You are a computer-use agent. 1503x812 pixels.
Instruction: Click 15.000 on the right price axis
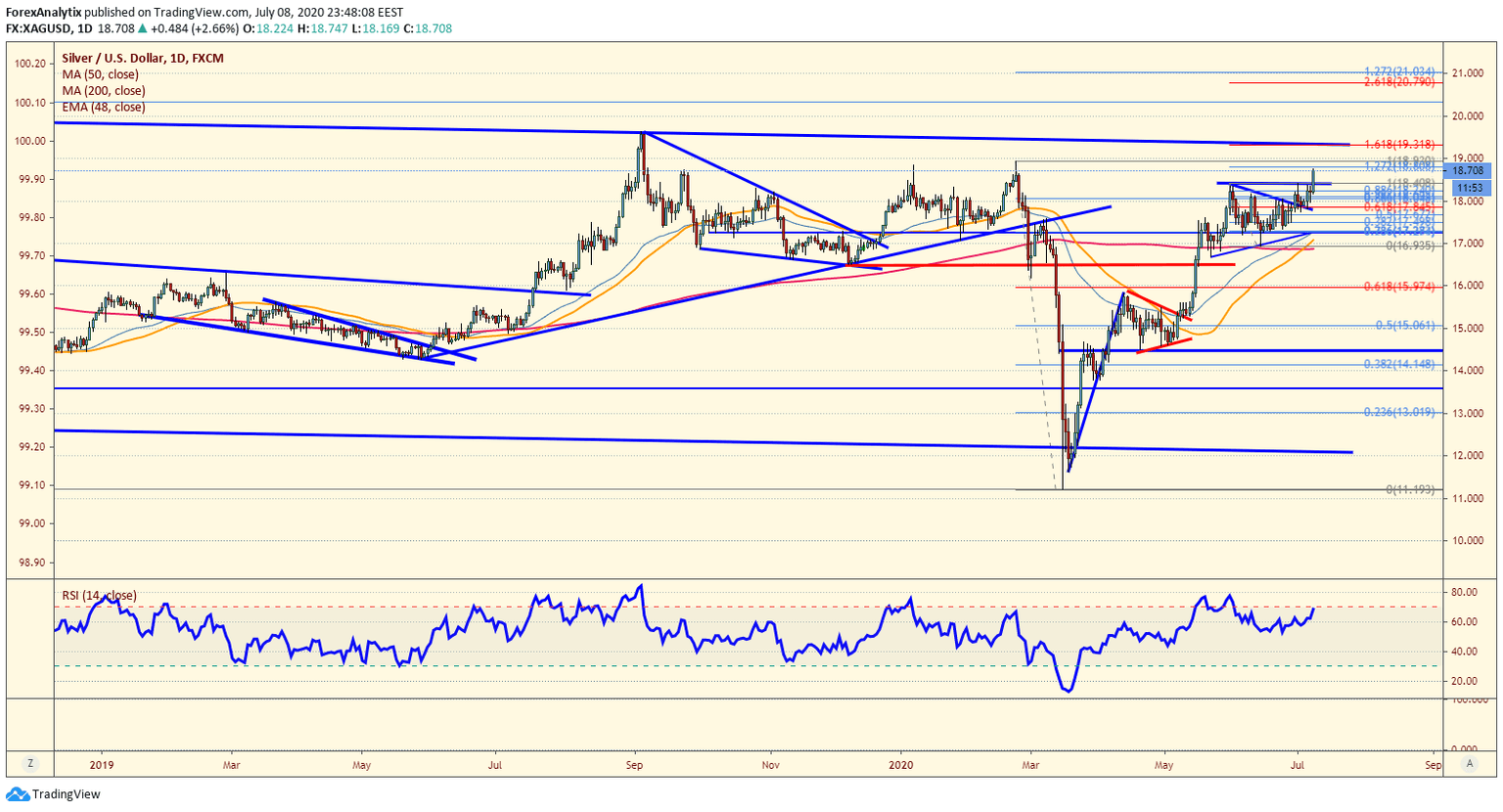(1468, 329)
